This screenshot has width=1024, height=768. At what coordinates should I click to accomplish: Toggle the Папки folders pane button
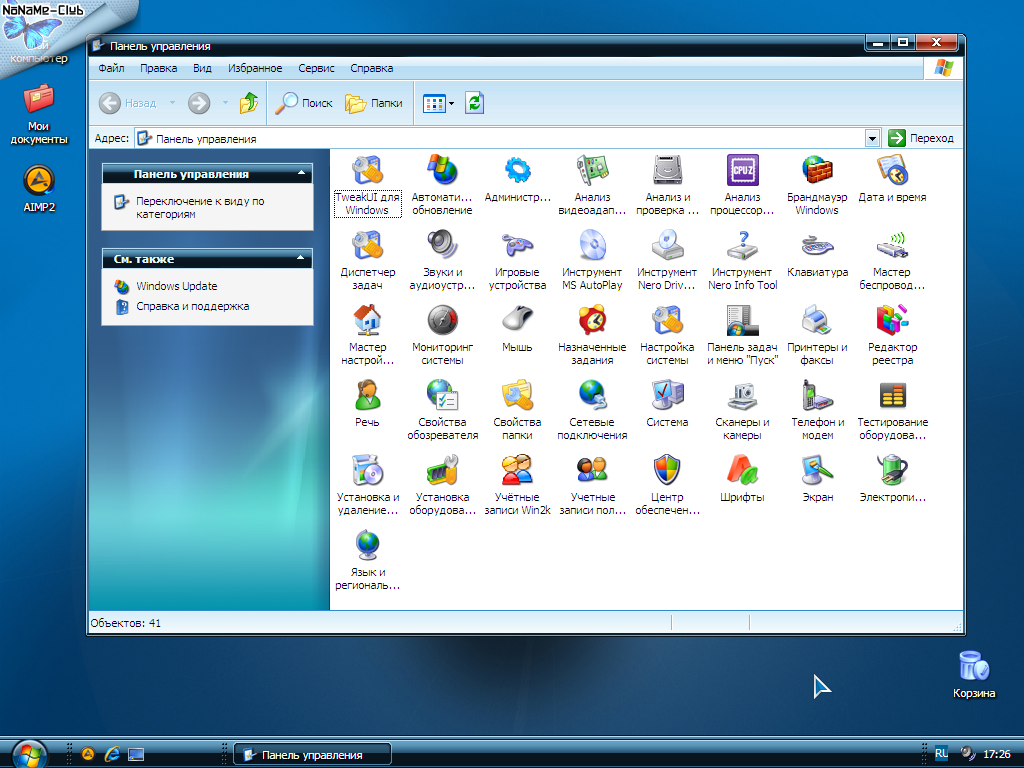374,103
